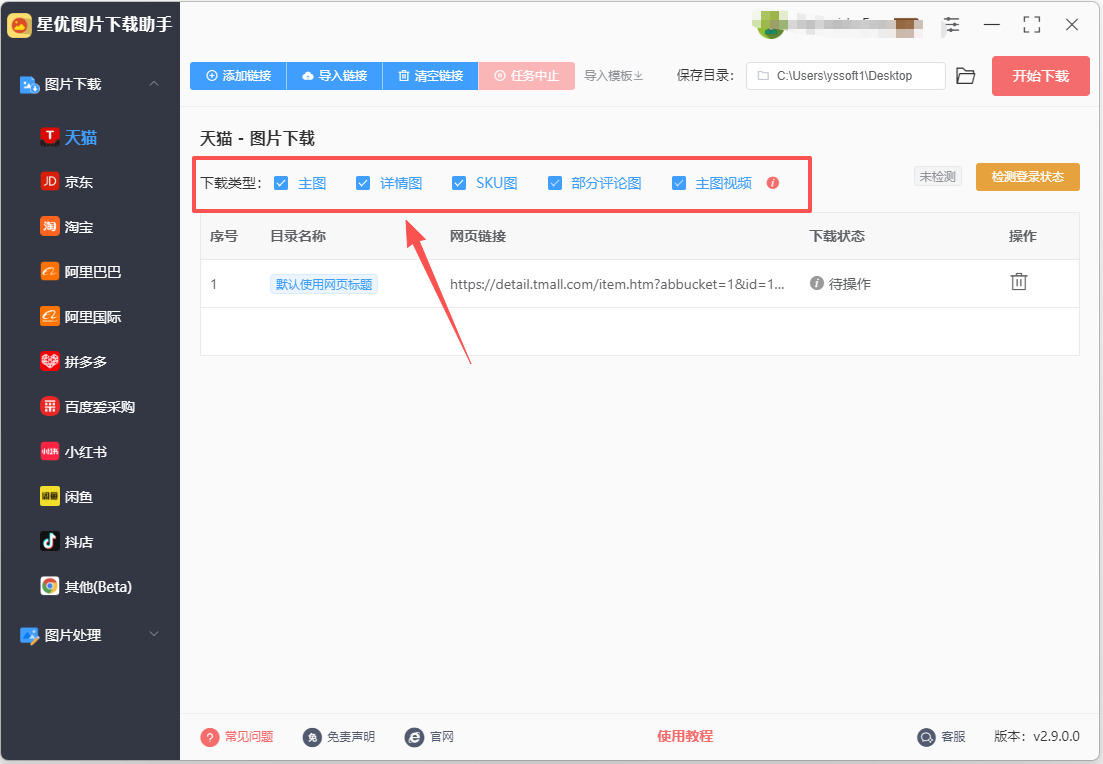
Task: Open the settings sliders icon in title bar
Action: click(x=952, y=25)
